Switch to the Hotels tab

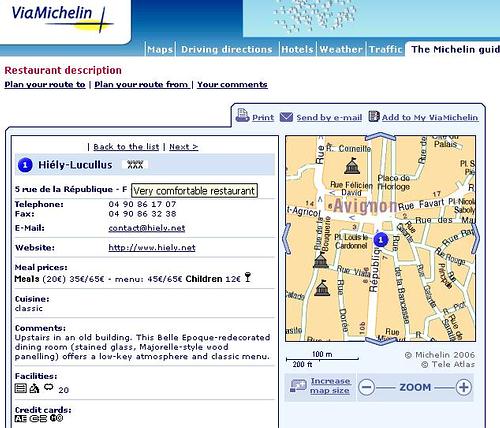(297, 49)
